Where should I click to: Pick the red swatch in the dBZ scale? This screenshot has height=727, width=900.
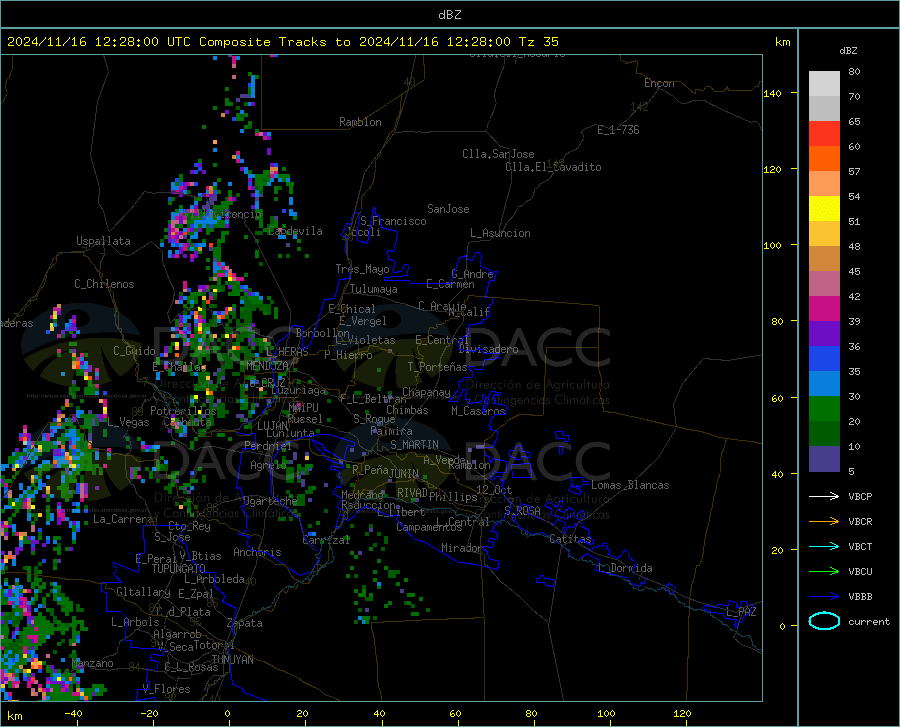[x=824, y=134]
